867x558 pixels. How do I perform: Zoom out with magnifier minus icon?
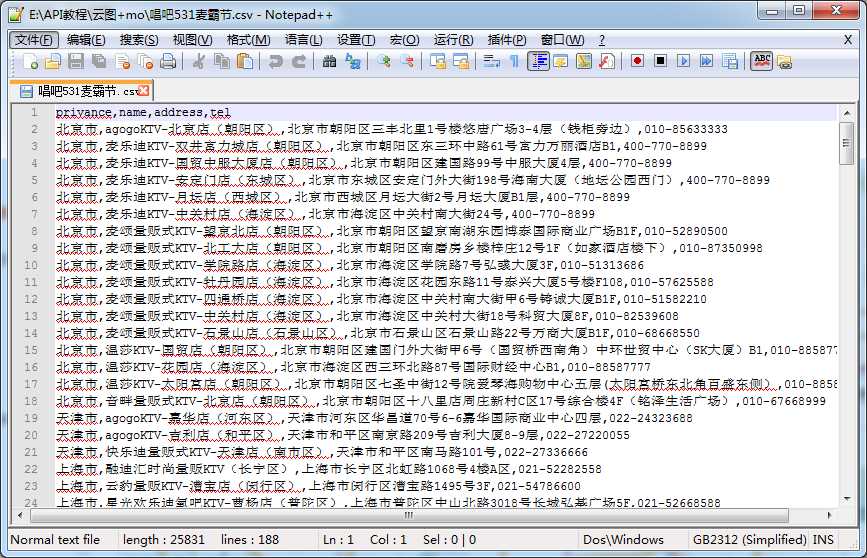[406, 61]
